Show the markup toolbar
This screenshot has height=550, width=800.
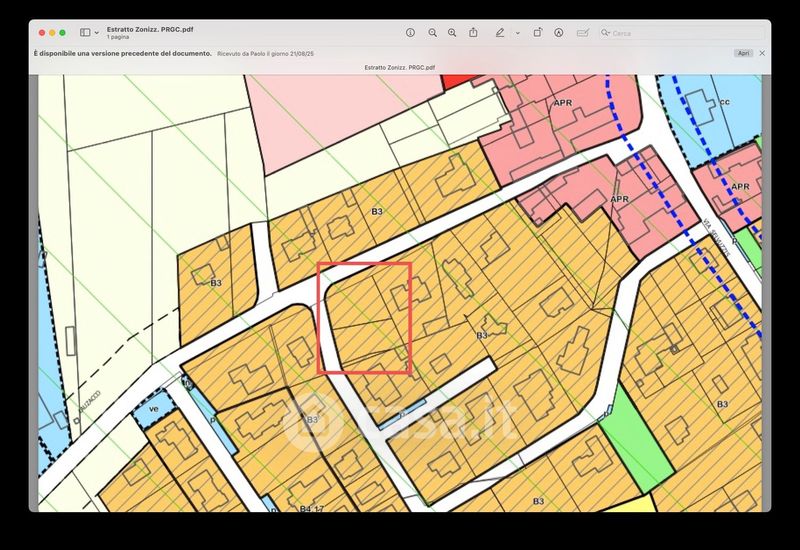coord(558,33)
